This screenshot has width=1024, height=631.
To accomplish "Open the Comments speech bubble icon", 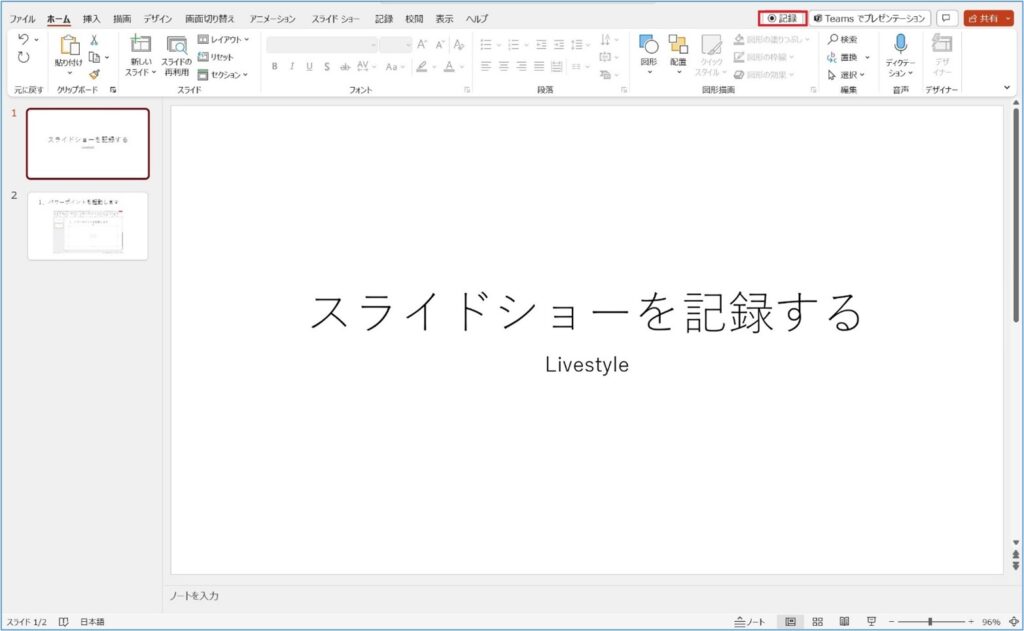I will 946,18.
